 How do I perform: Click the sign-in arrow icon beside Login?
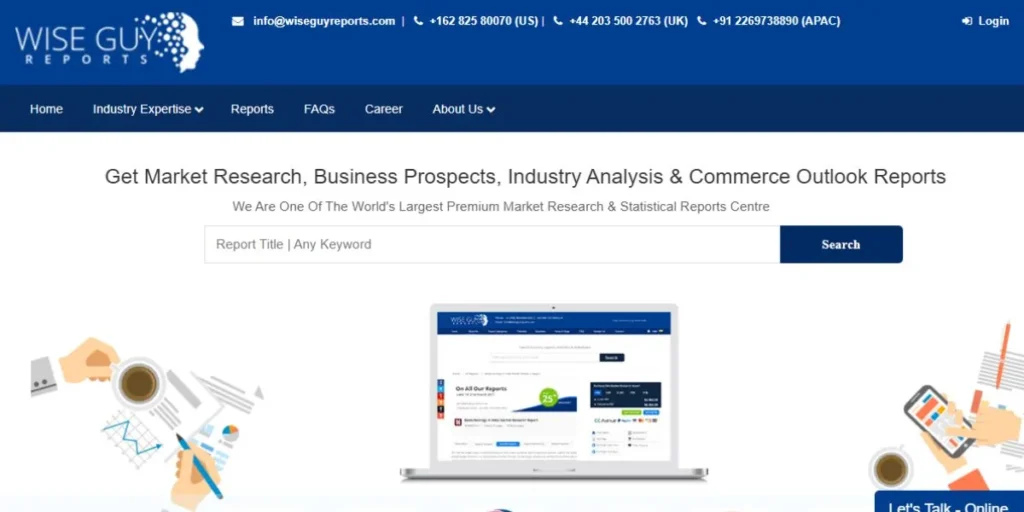tap(967, 22)
